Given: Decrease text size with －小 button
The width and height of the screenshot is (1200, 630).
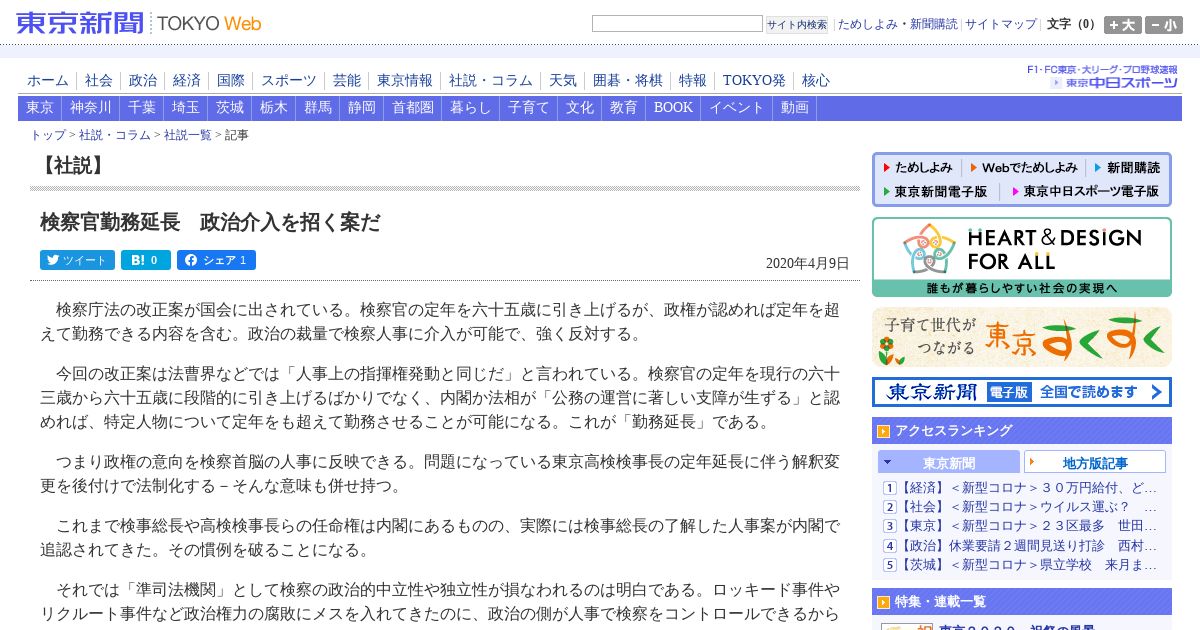Looking at the screenshot, I should (x=1164, y=25).
